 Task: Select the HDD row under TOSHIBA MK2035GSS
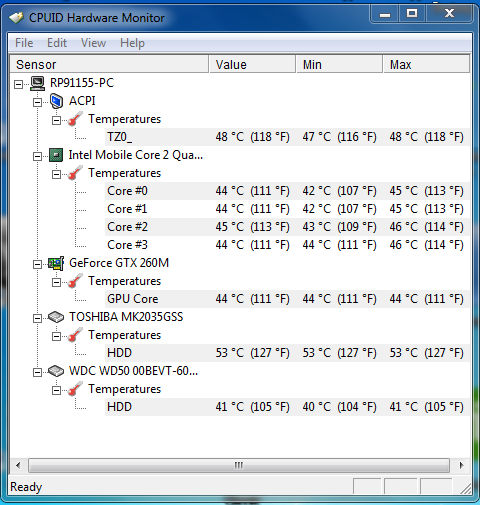point(287,353)
